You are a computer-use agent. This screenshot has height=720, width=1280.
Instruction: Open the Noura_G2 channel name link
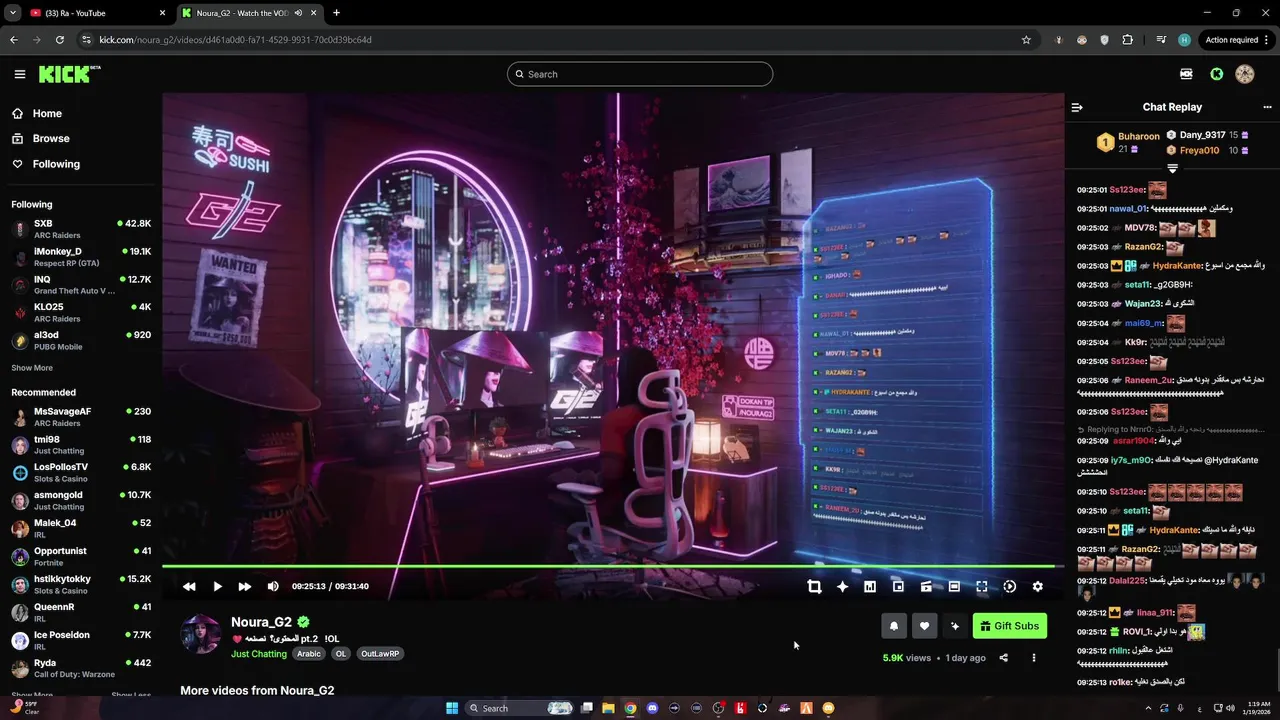[x=261, y=622]
